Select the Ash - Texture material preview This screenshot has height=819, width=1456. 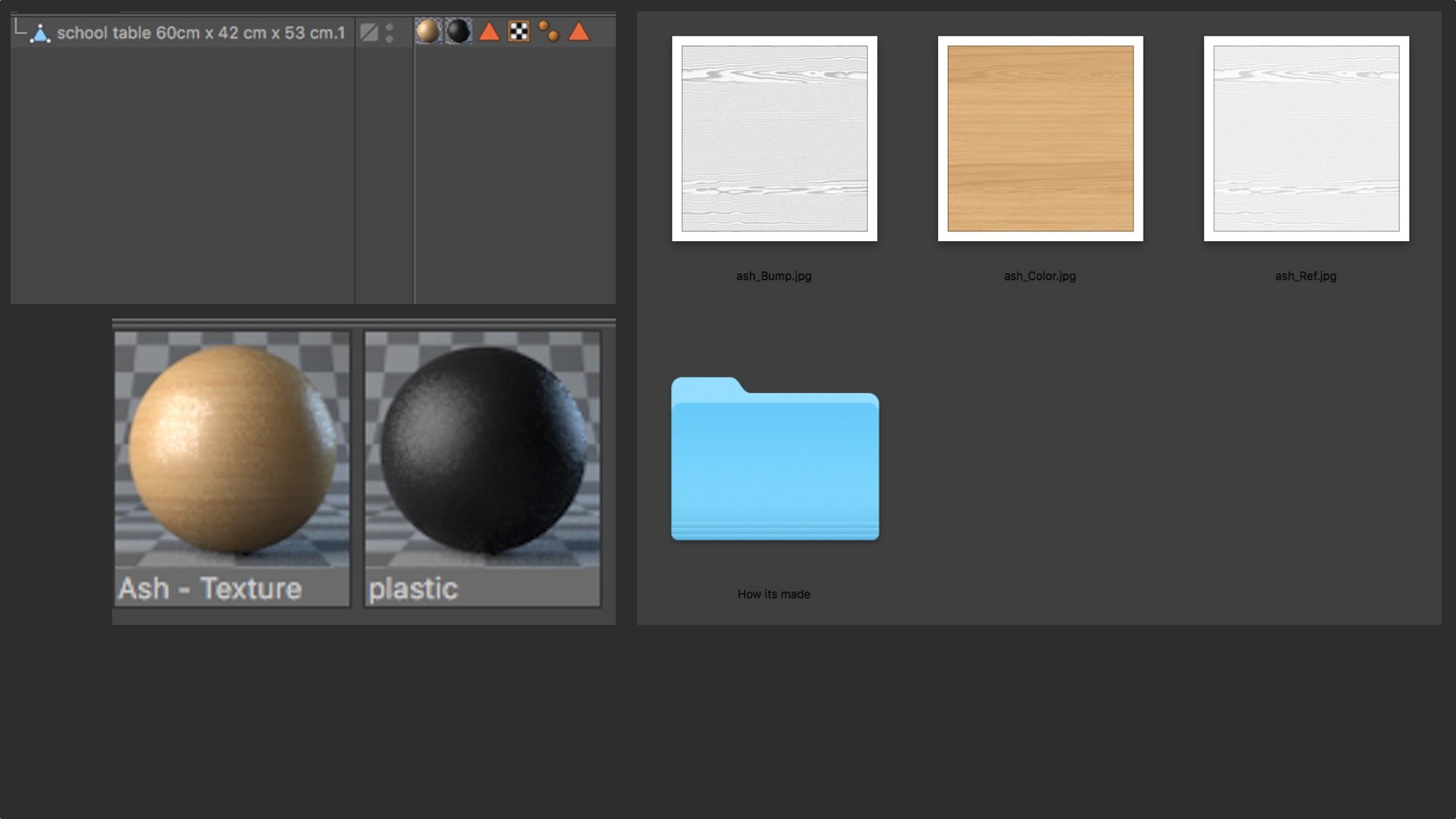point(232,449)
